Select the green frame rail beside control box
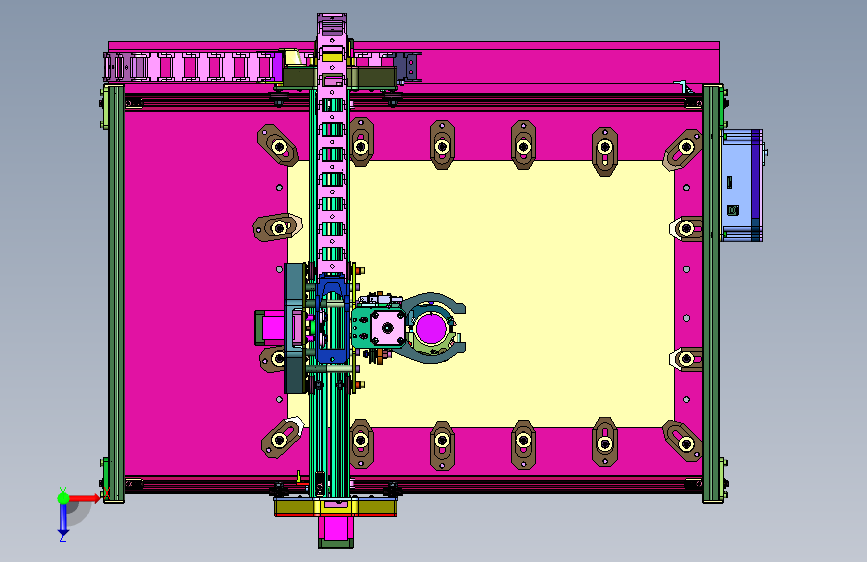 tap(712, 293)
